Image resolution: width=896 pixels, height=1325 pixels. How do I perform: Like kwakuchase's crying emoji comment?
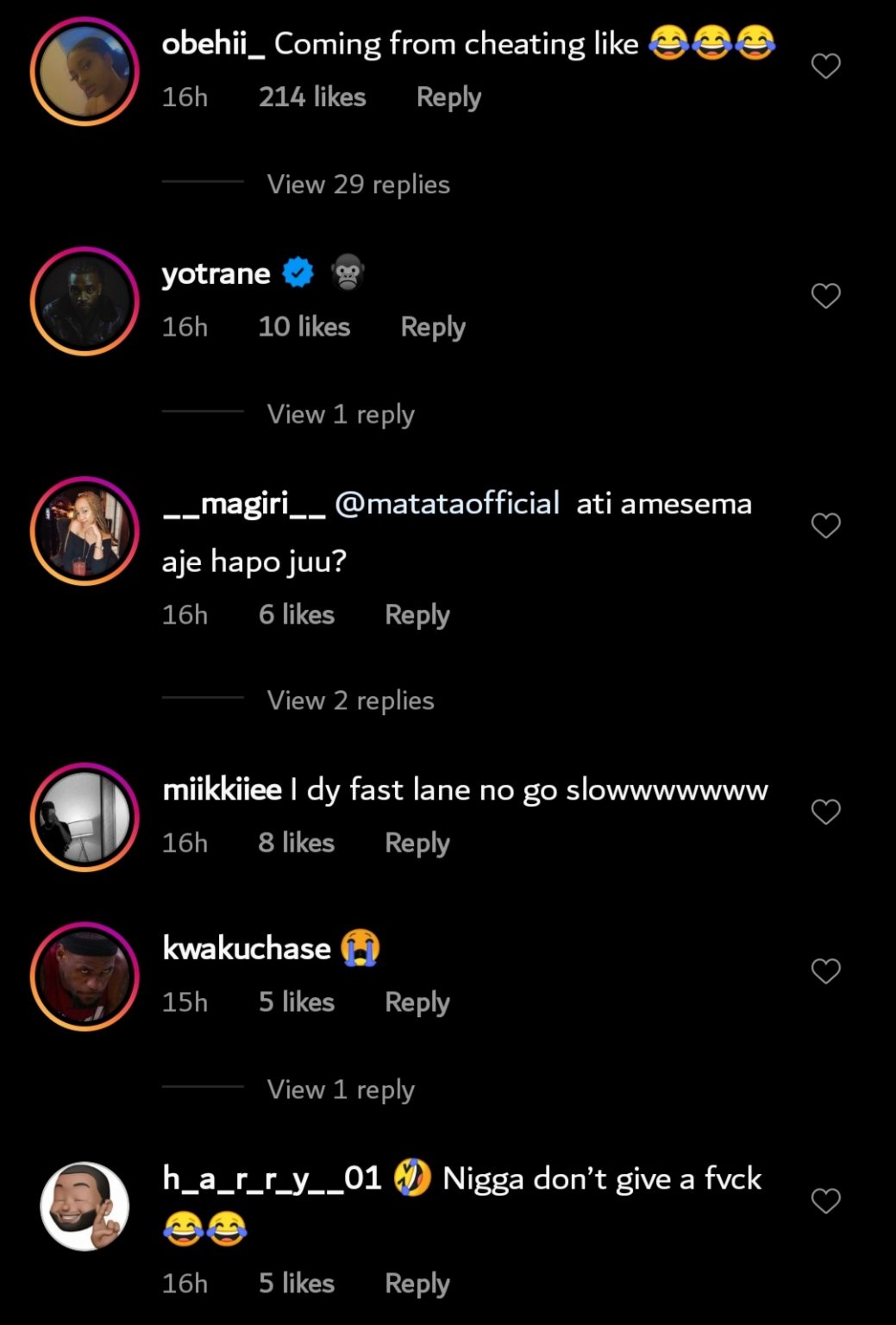825,971
